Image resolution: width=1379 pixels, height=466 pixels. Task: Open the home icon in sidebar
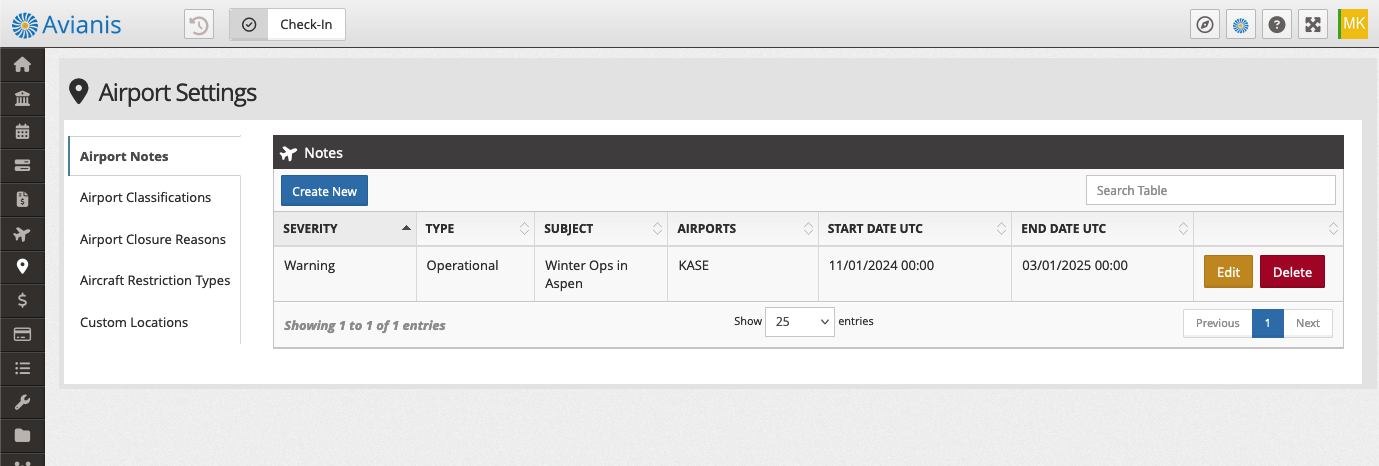click(22, 65)
